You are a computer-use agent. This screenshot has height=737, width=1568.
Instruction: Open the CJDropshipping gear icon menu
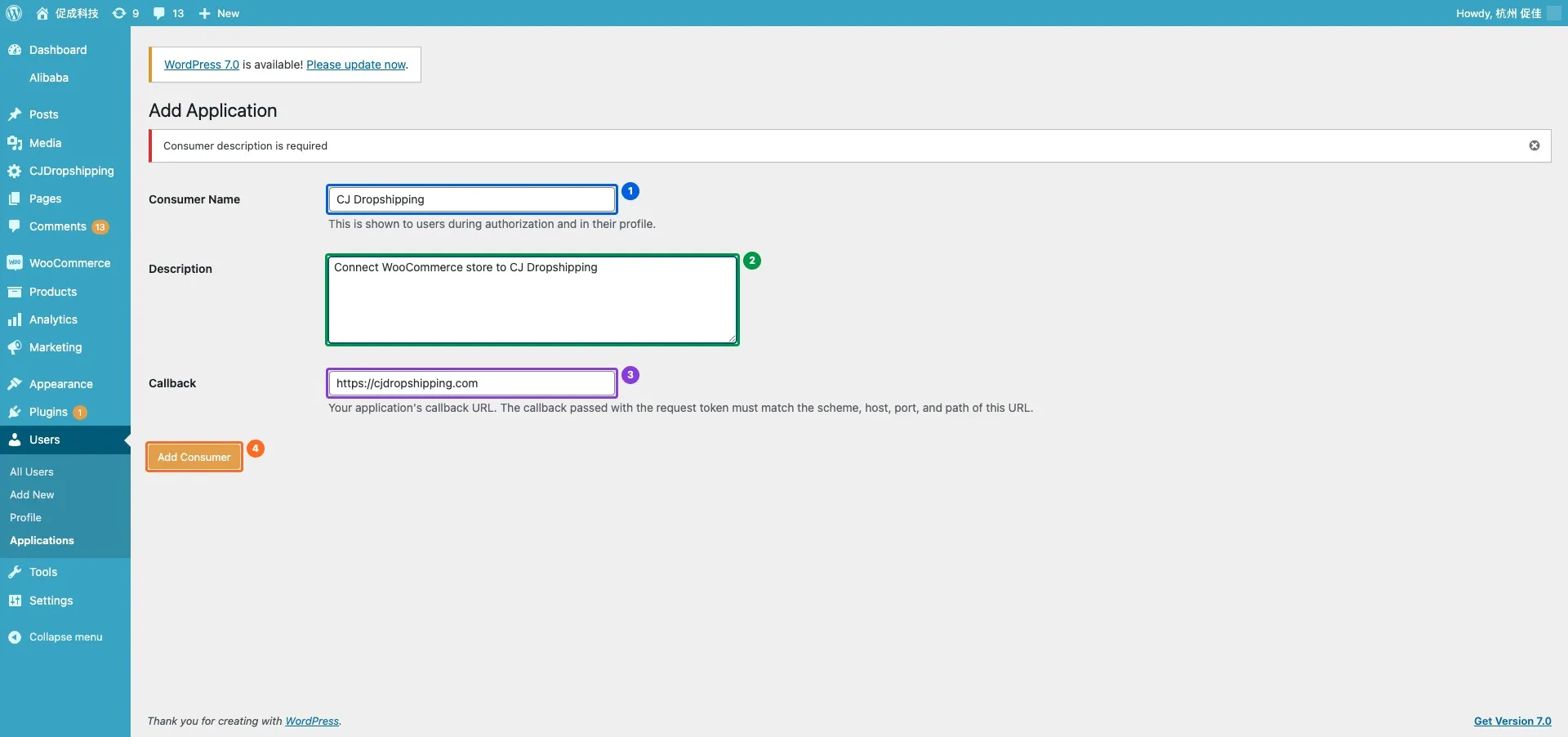15,171
